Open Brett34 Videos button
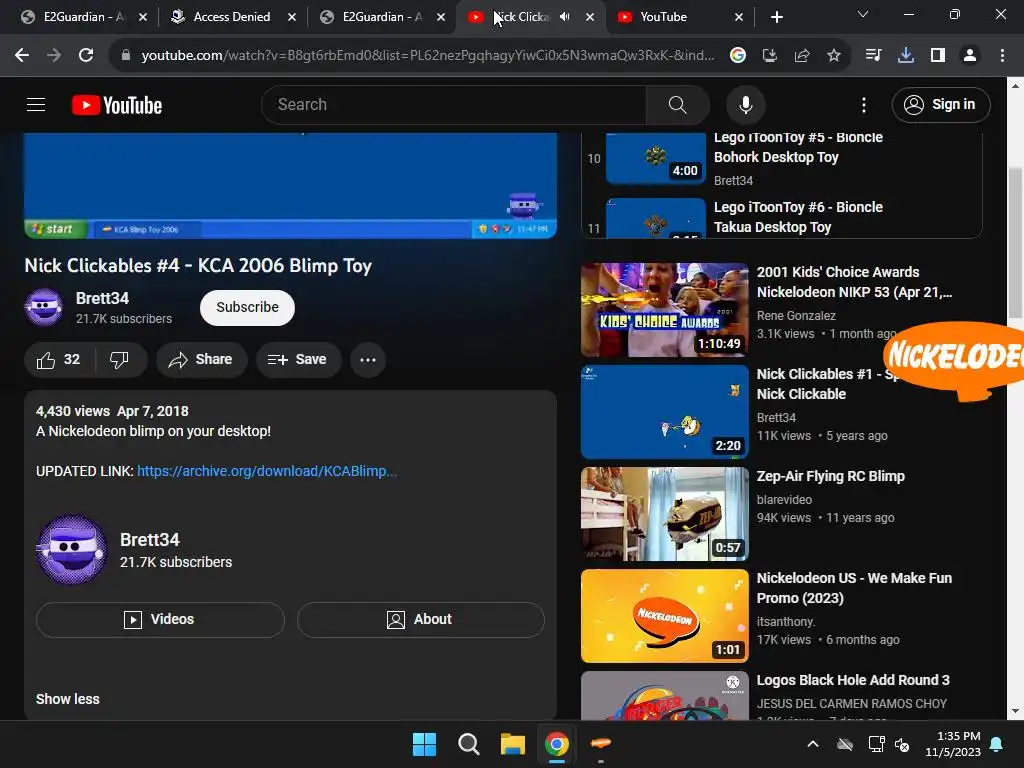This screenshot has width=1024, height=768. pyautogui.click(x=160, y=619)
